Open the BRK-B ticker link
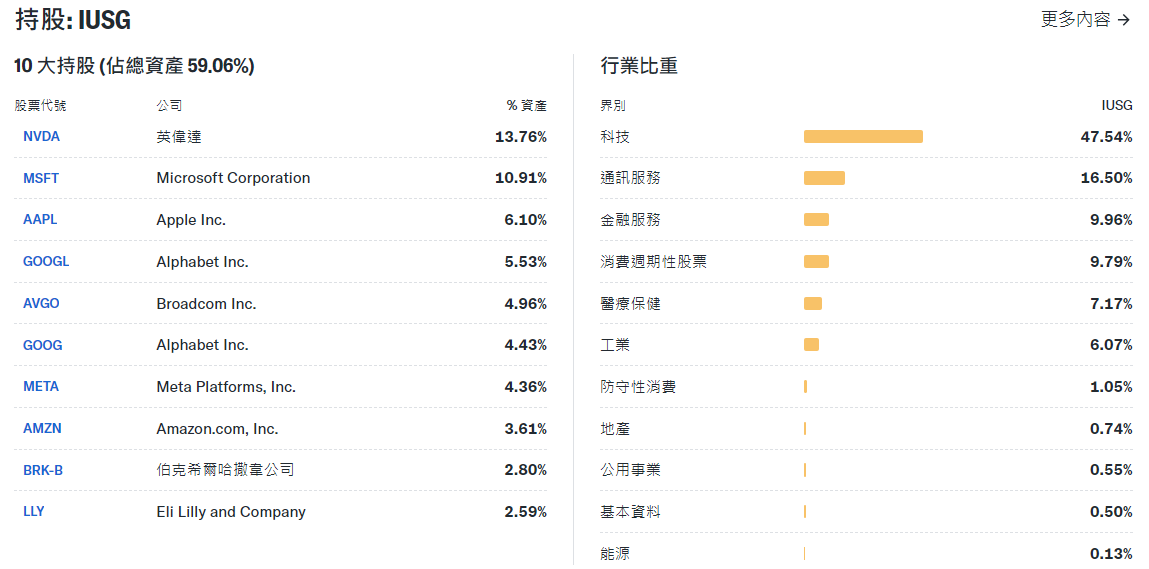This screenshot has width=1149, height=569. point(43,470)
